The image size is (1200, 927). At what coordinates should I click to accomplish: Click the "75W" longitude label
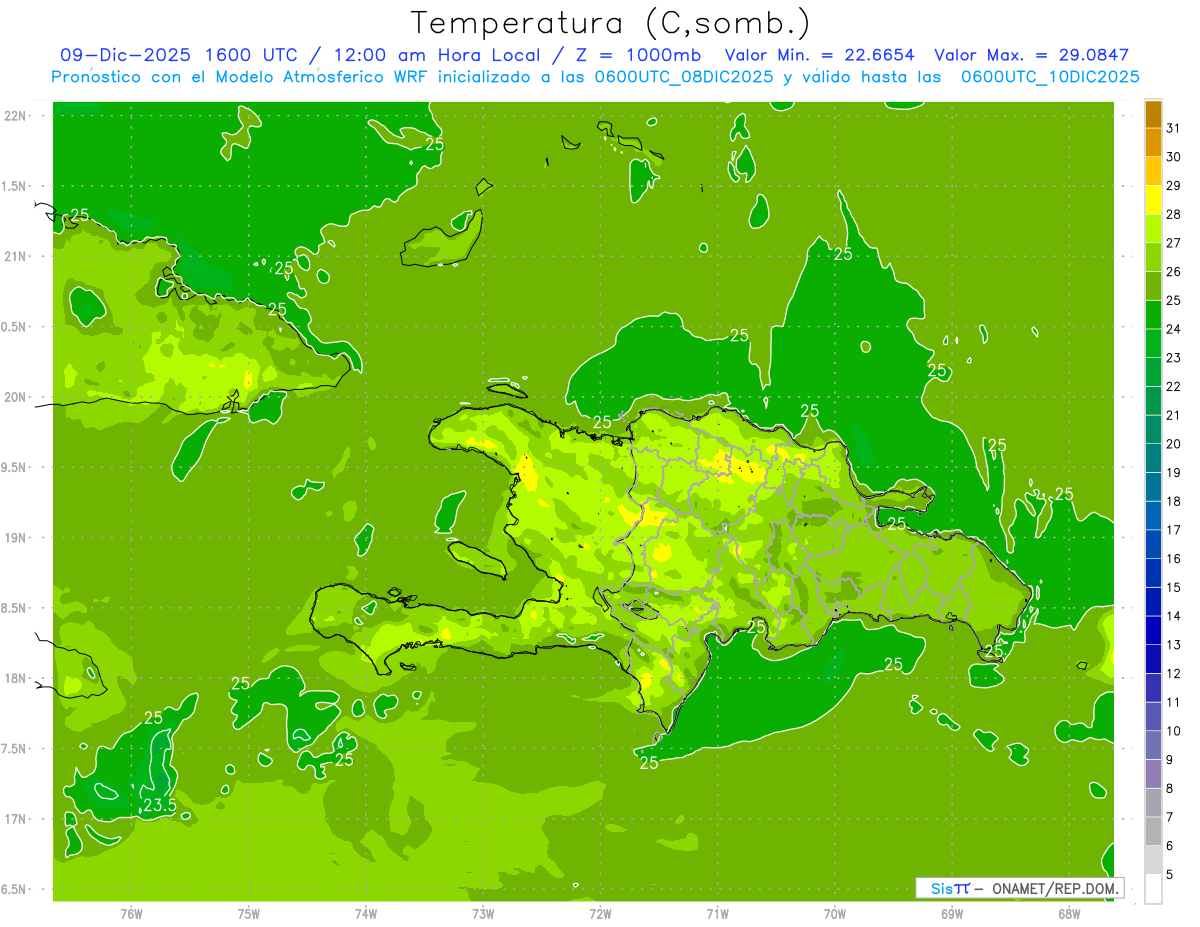tap(249, 914)
